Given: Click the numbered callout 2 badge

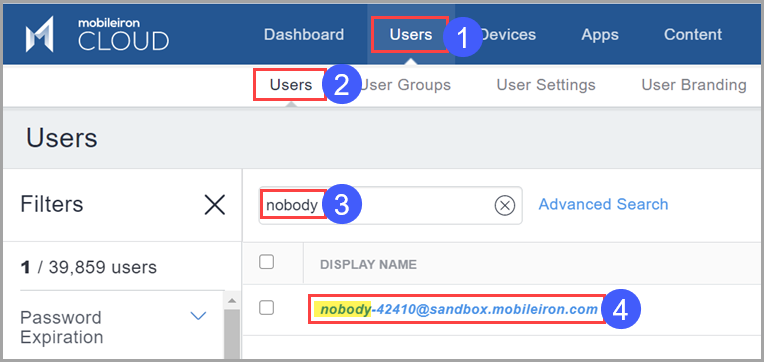Looking at the screenshot, I should point(342,85).
